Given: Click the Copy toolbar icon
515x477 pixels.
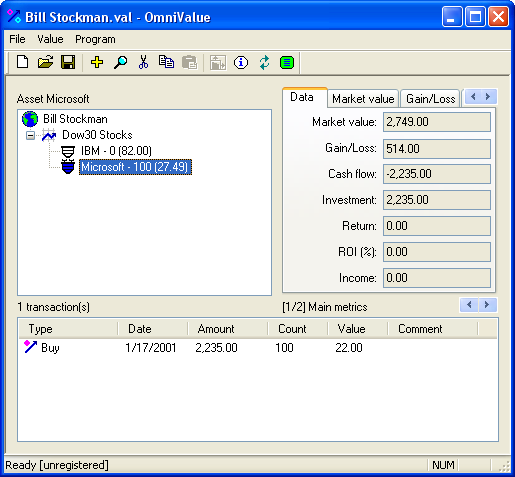Looking at the screenshot, I should 166,62.
